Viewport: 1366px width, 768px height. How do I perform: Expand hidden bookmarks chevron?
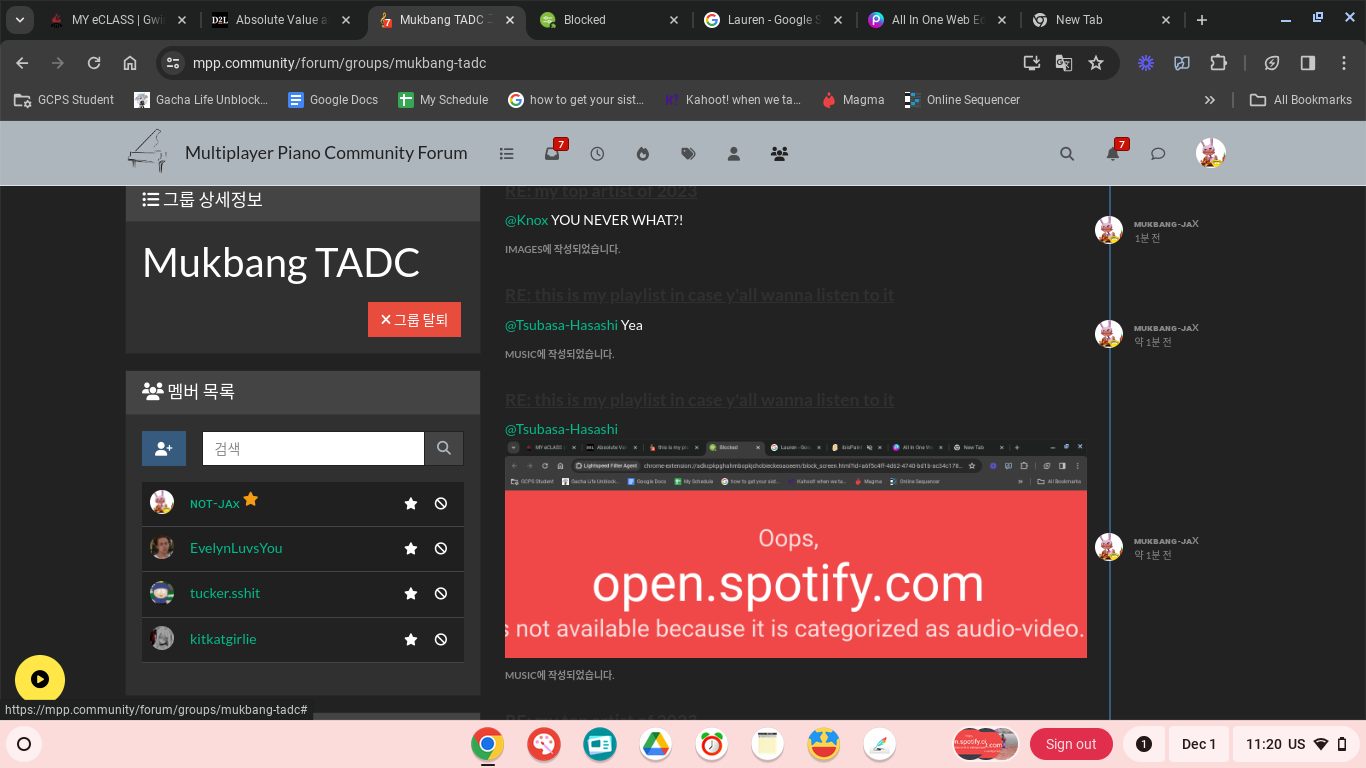pyautogui.click(x=1210, y=100)
